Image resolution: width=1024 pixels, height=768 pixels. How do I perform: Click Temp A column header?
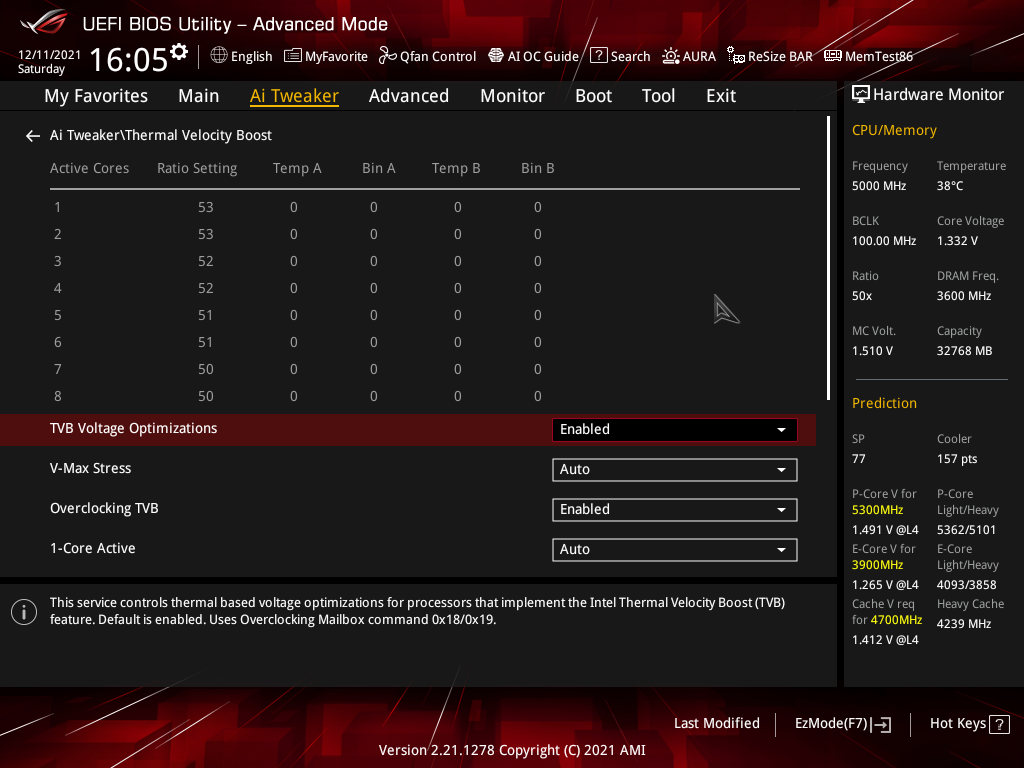click(x=296, y=168)
